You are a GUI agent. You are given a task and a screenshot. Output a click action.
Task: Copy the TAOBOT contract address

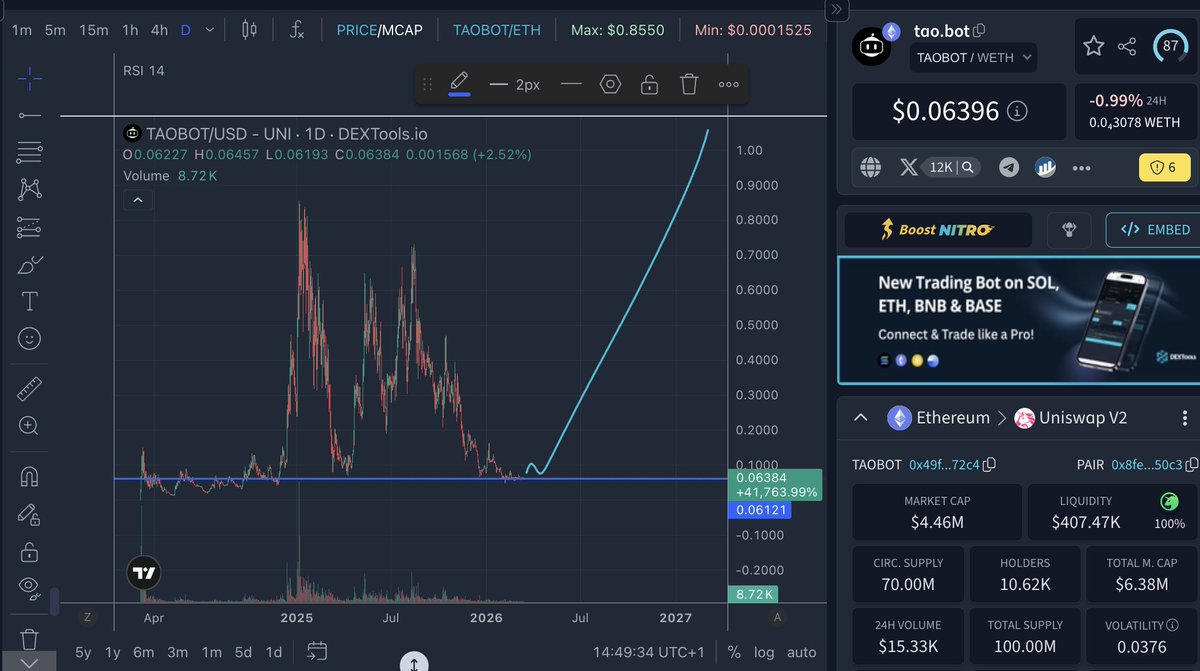(989, 465)
